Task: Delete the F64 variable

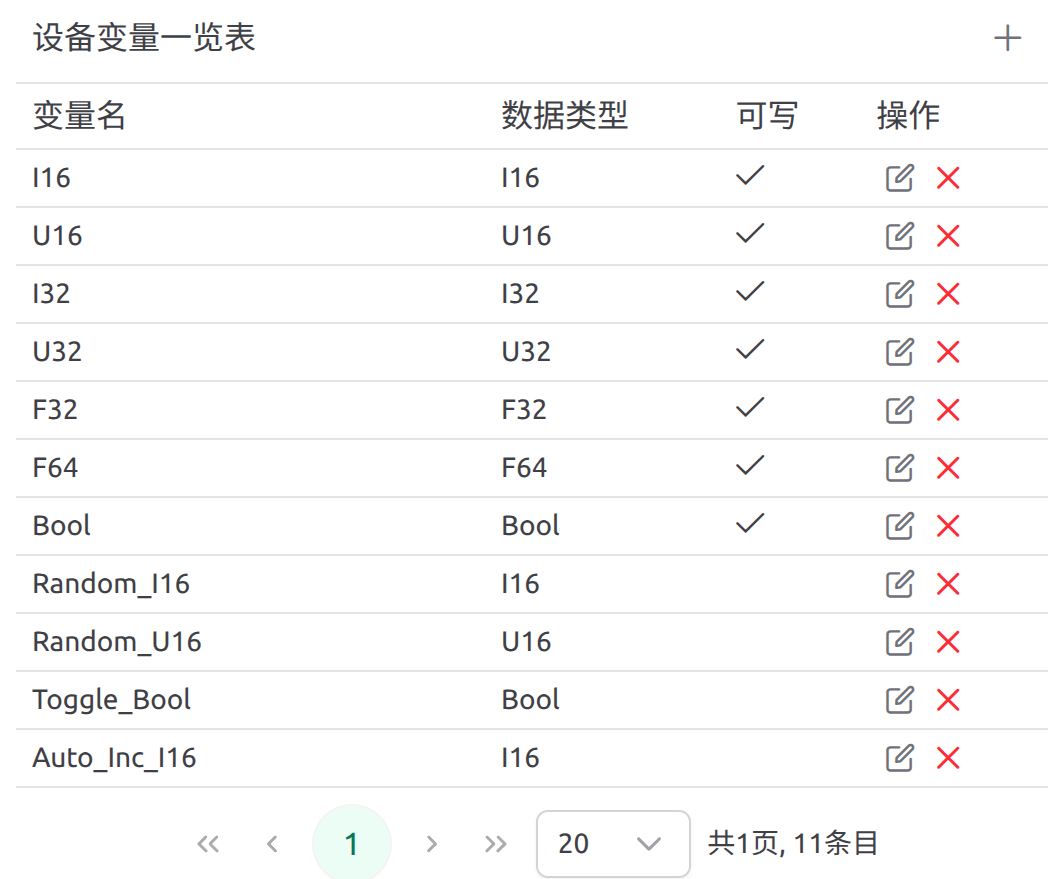Action: [x=948, y=468]
